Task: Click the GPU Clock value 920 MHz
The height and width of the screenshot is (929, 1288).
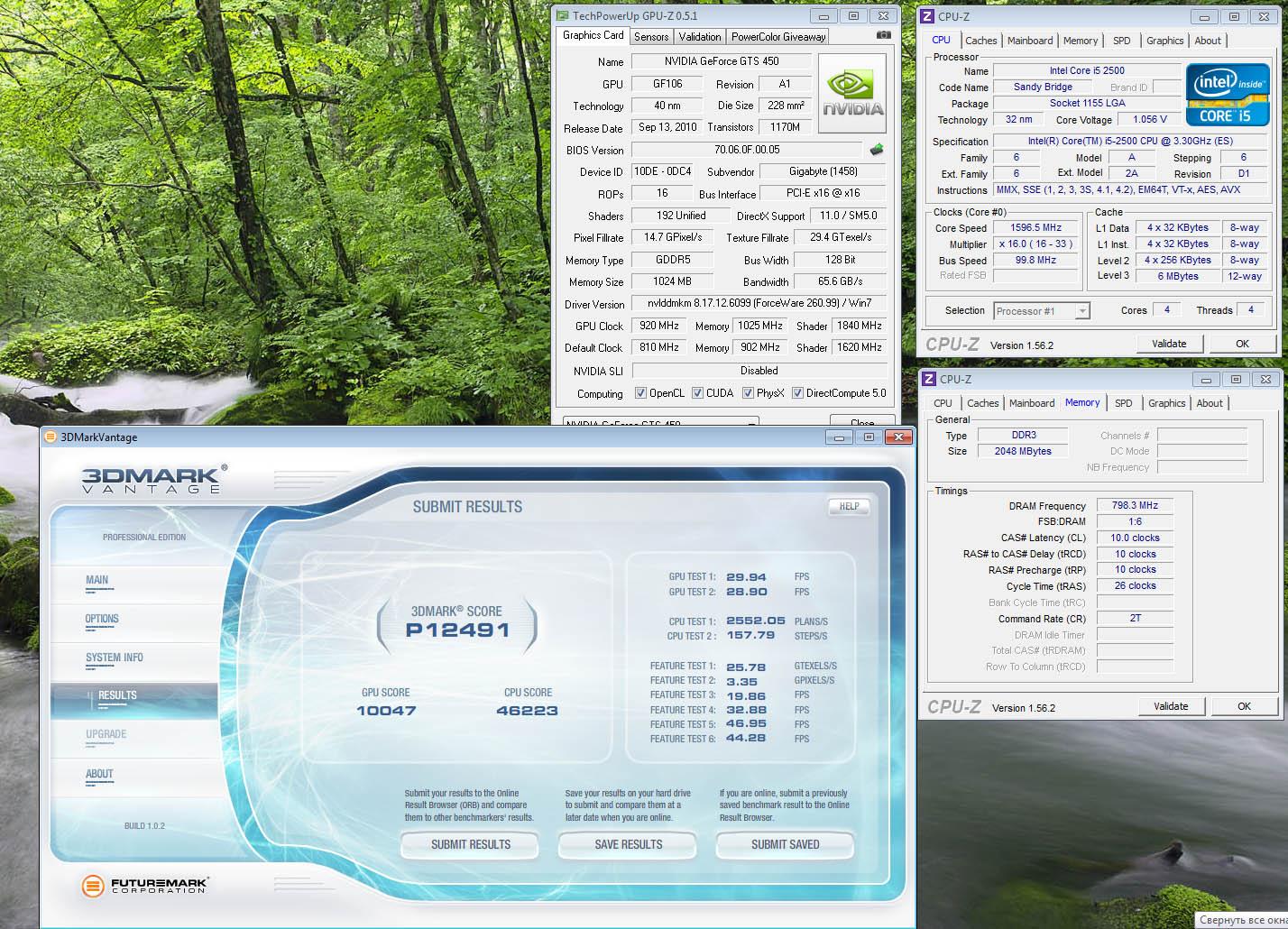Action: [658, 326]
